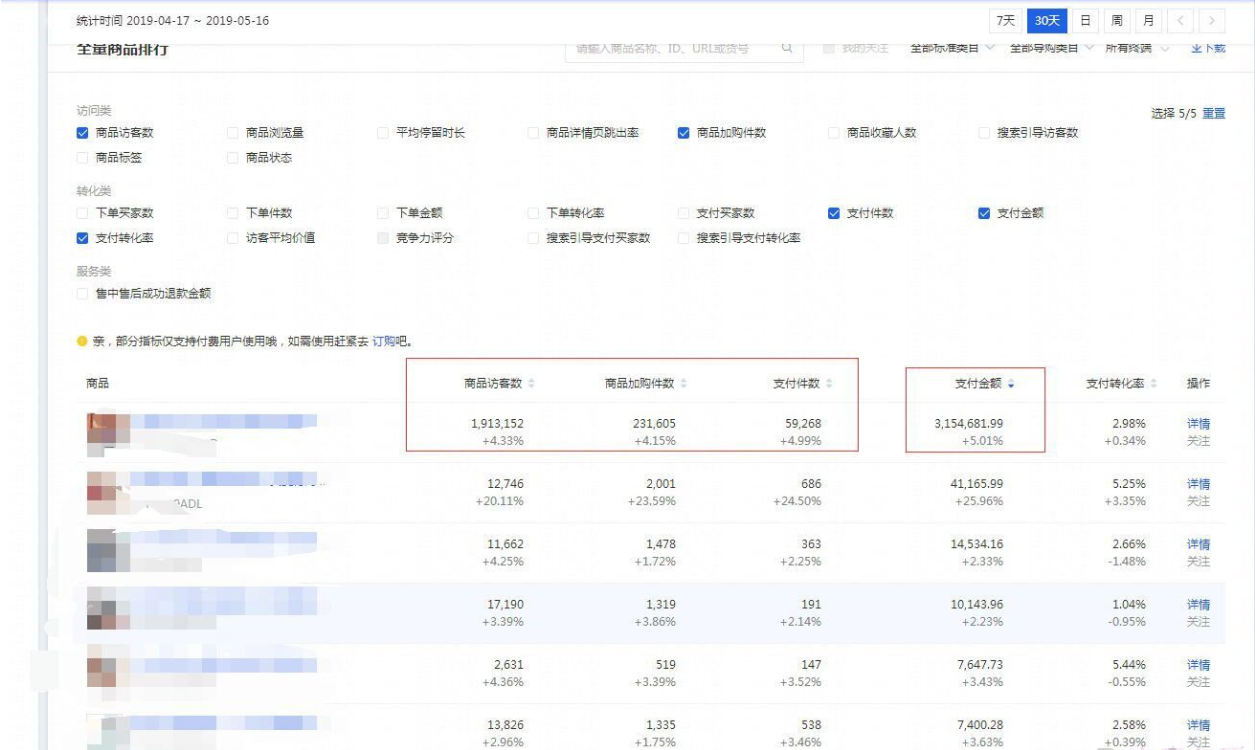The width and height of the screenshot is (1255, 750).
Task: Open 详情 for the 3,154,681.99 row
Action: pyautogui.click(x=1198, y=424)
